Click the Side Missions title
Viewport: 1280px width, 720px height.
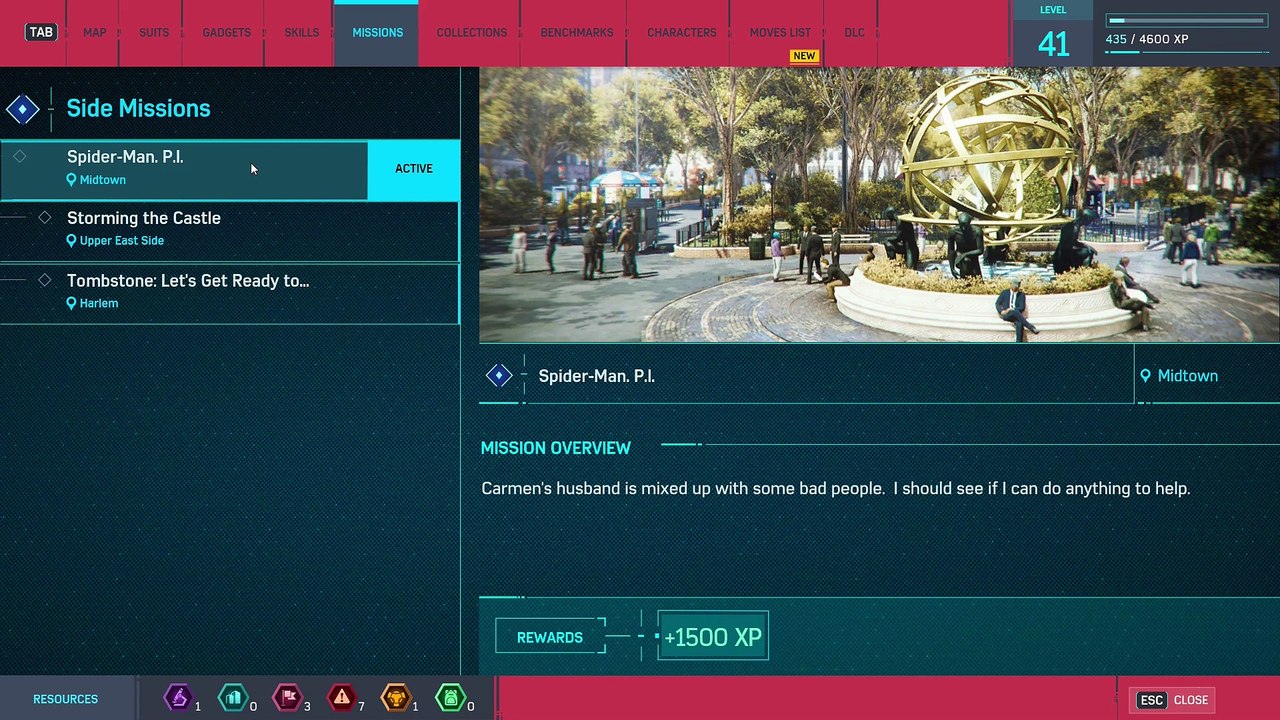click(x=138, y=108)
